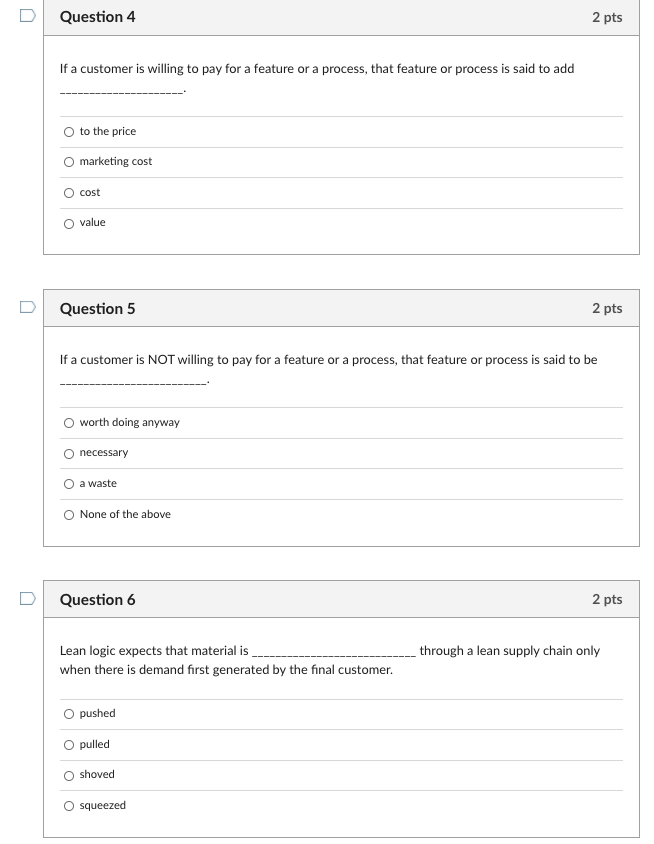654x844 pixels.
Task: Pick 'squeezed' in Question 6
Action: [x=69, y=805]
